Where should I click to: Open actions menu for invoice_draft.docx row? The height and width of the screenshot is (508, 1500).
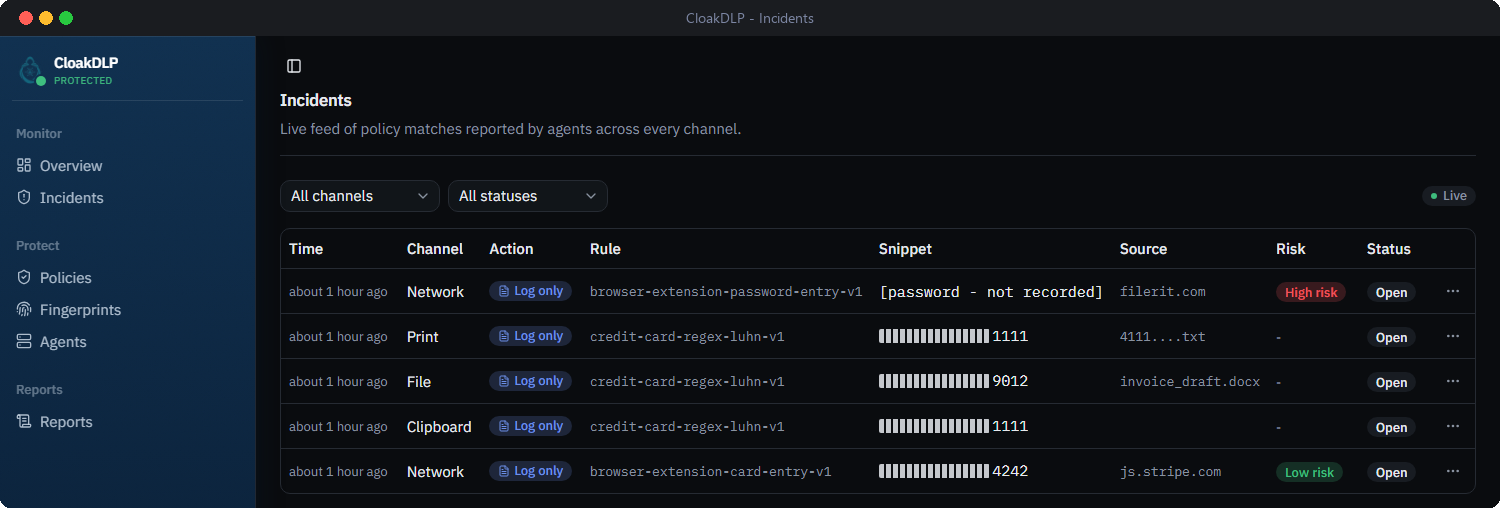[1453, 381]
